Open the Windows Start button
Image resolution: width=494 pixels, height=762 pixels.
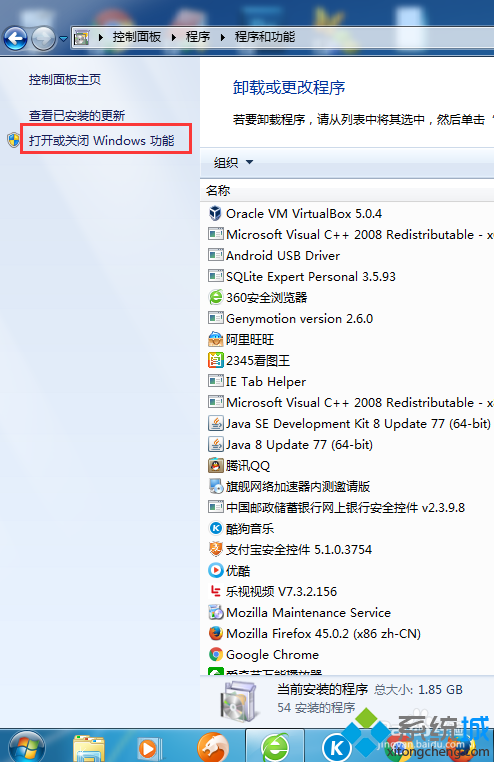coord(27,747)
